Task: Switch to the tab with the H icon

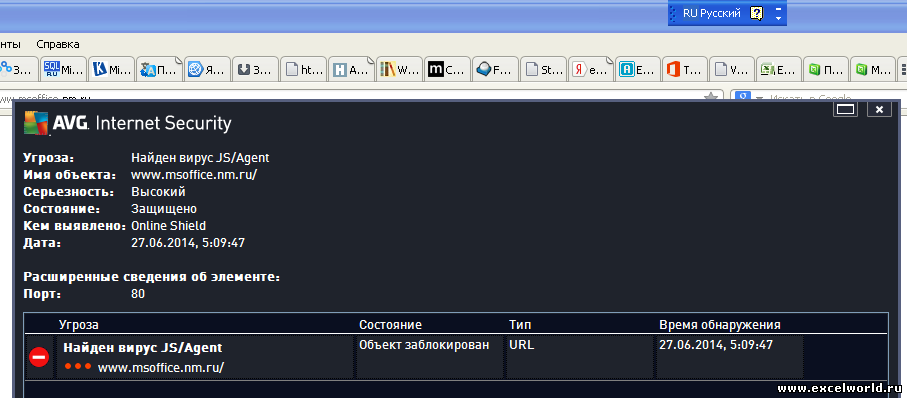Action: [x=352, y=69]
